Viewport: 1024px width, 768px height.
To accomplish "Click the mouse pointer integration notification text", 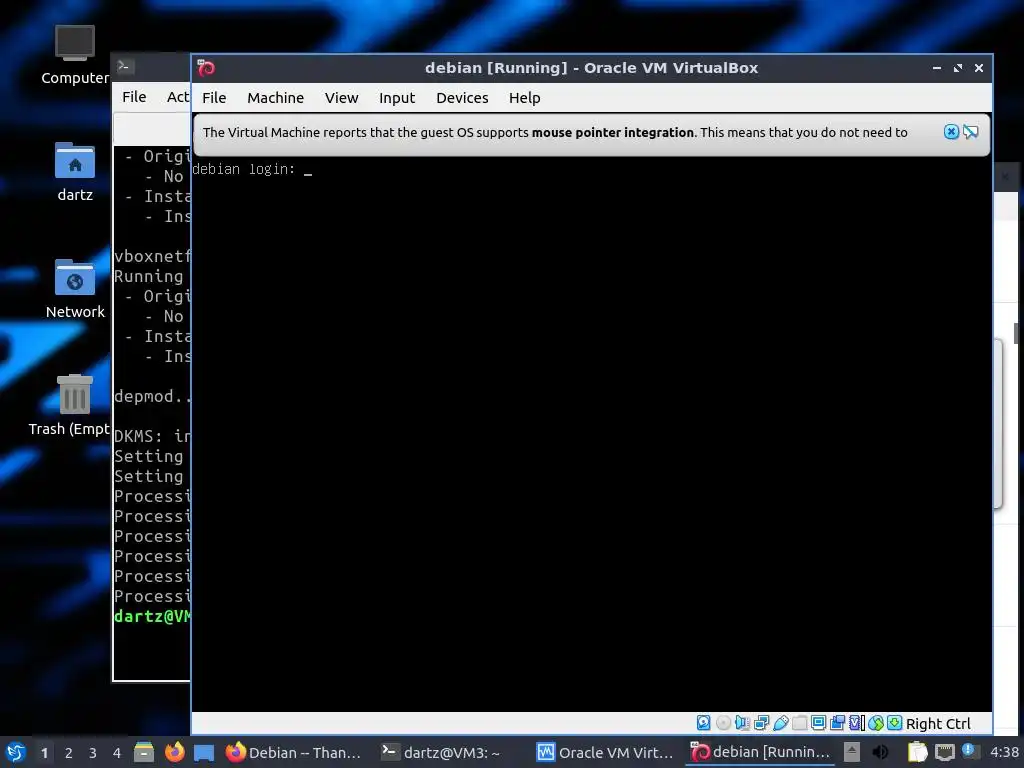I will 555,132.
